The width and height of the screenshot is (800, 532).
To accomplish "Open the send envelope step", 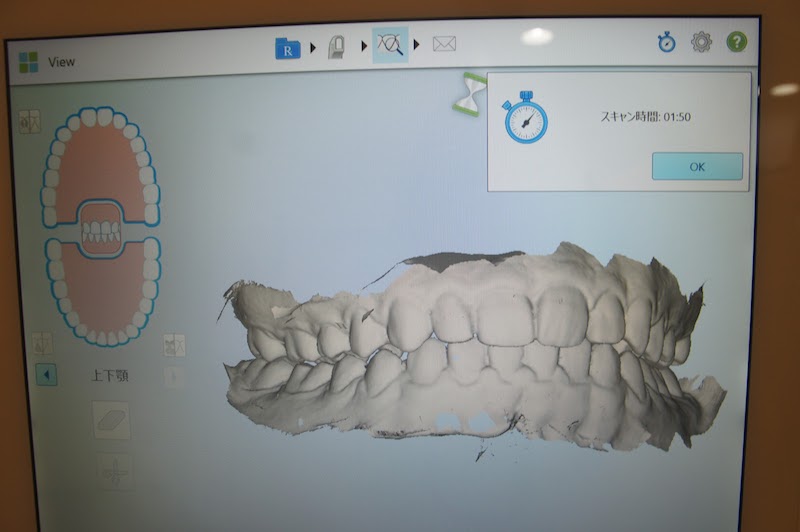I will point(444,44).
